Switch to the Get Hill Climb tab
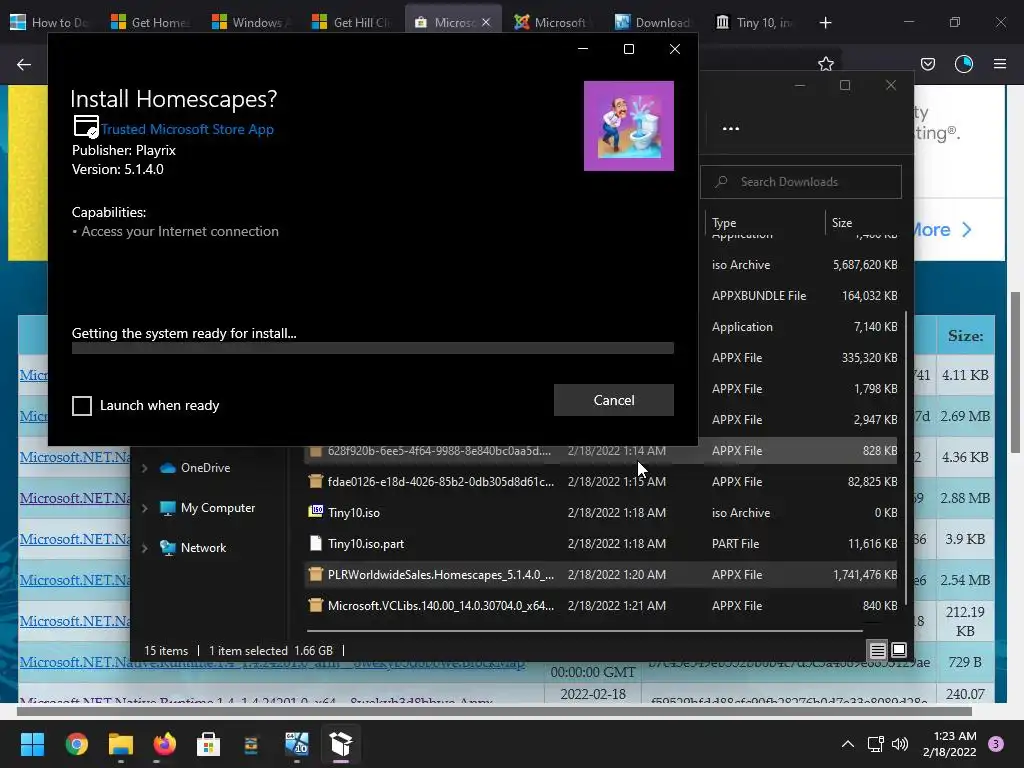Screen dimensions: 1024x768 click(x=352, y=22)
